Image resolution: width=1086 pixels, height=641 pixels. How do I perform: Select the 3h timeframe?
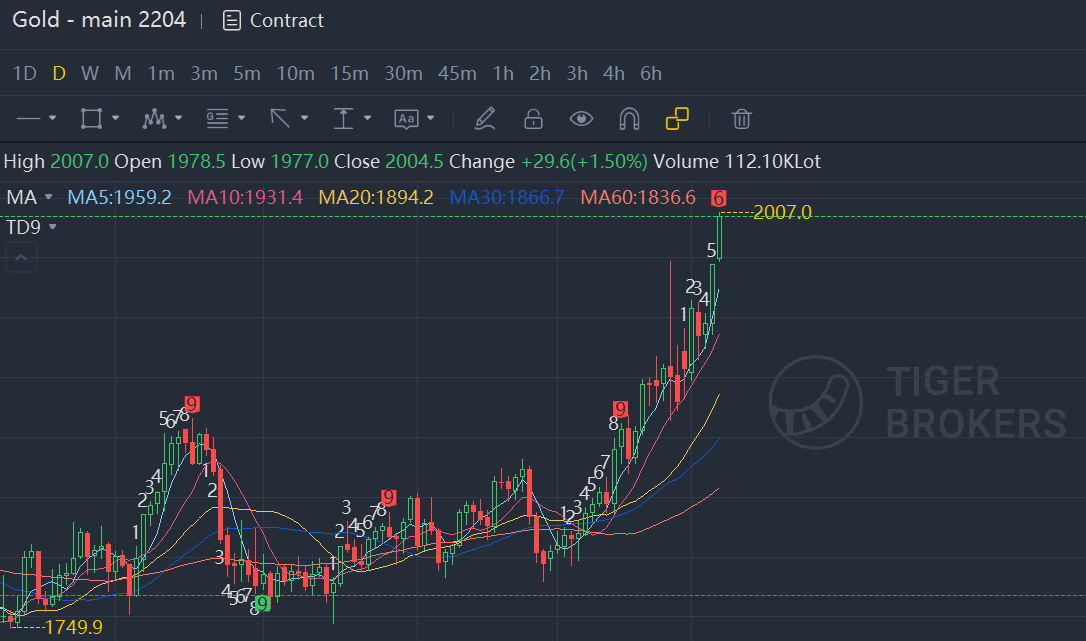tap(577, 73)
